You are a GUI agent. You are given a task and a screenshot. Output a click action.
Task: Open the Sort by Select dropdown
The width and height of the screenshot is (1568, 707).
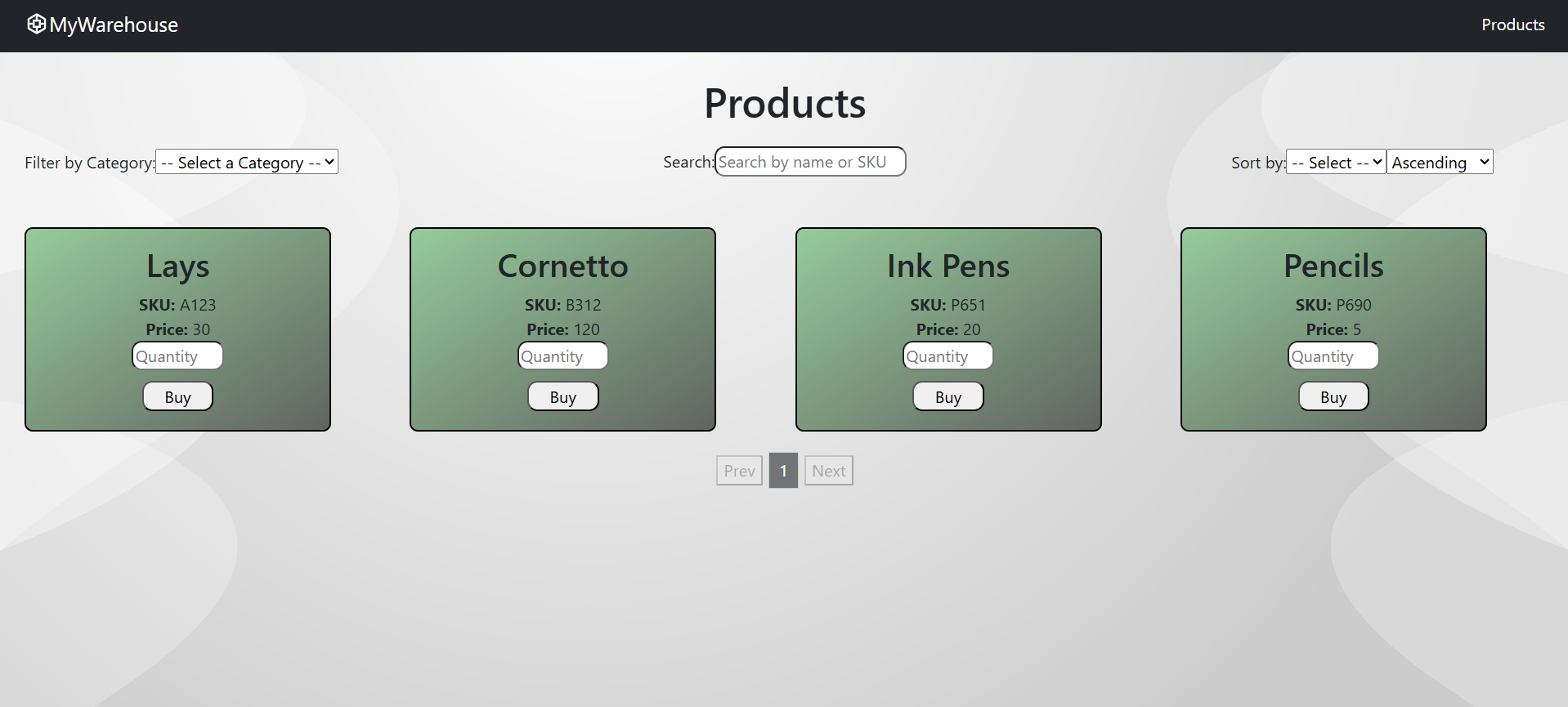pyautogui.click(x=1336, y=162)
